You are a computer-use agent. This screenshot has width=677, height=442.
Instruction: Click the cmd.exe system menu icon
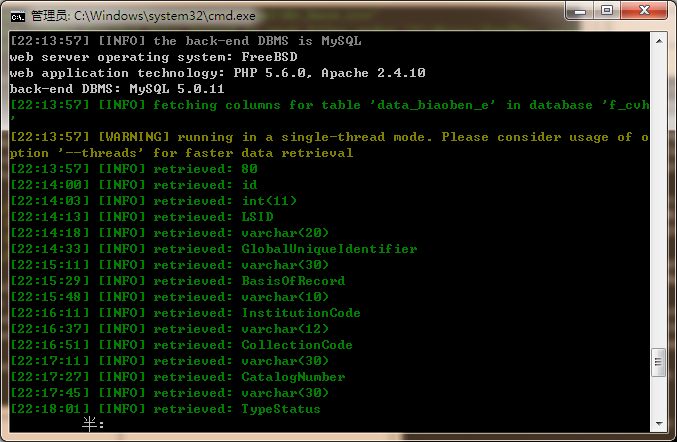tap(18, 16)
